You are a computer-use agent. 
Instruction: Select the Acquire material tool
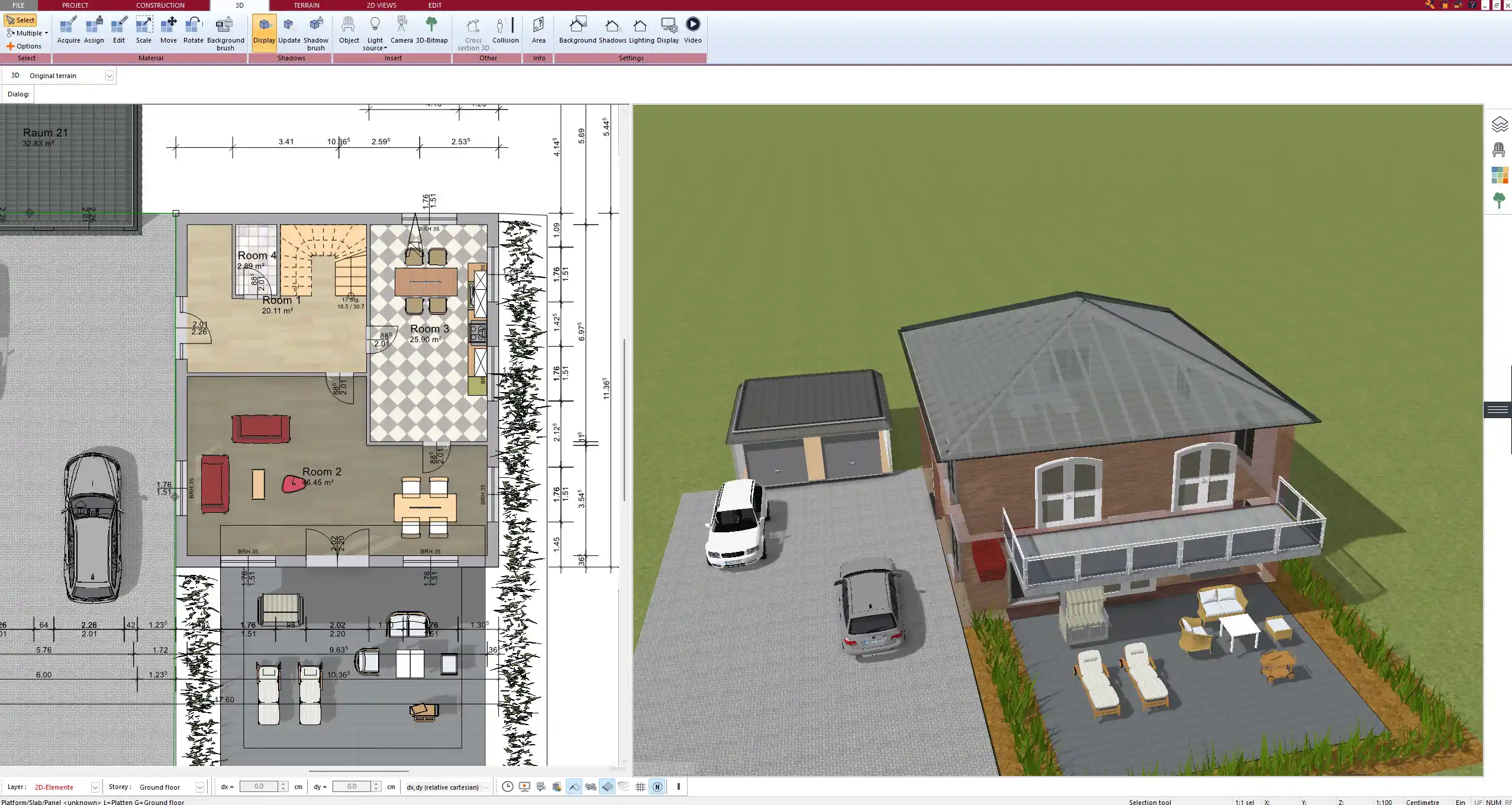[69, 28]
